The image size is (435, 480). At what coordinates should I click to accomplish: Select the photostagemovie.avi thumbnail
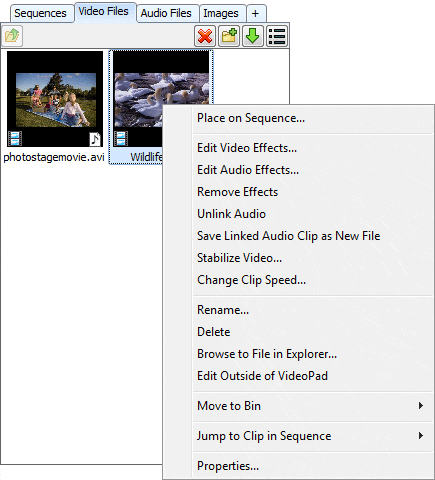[x=55, y=99]
